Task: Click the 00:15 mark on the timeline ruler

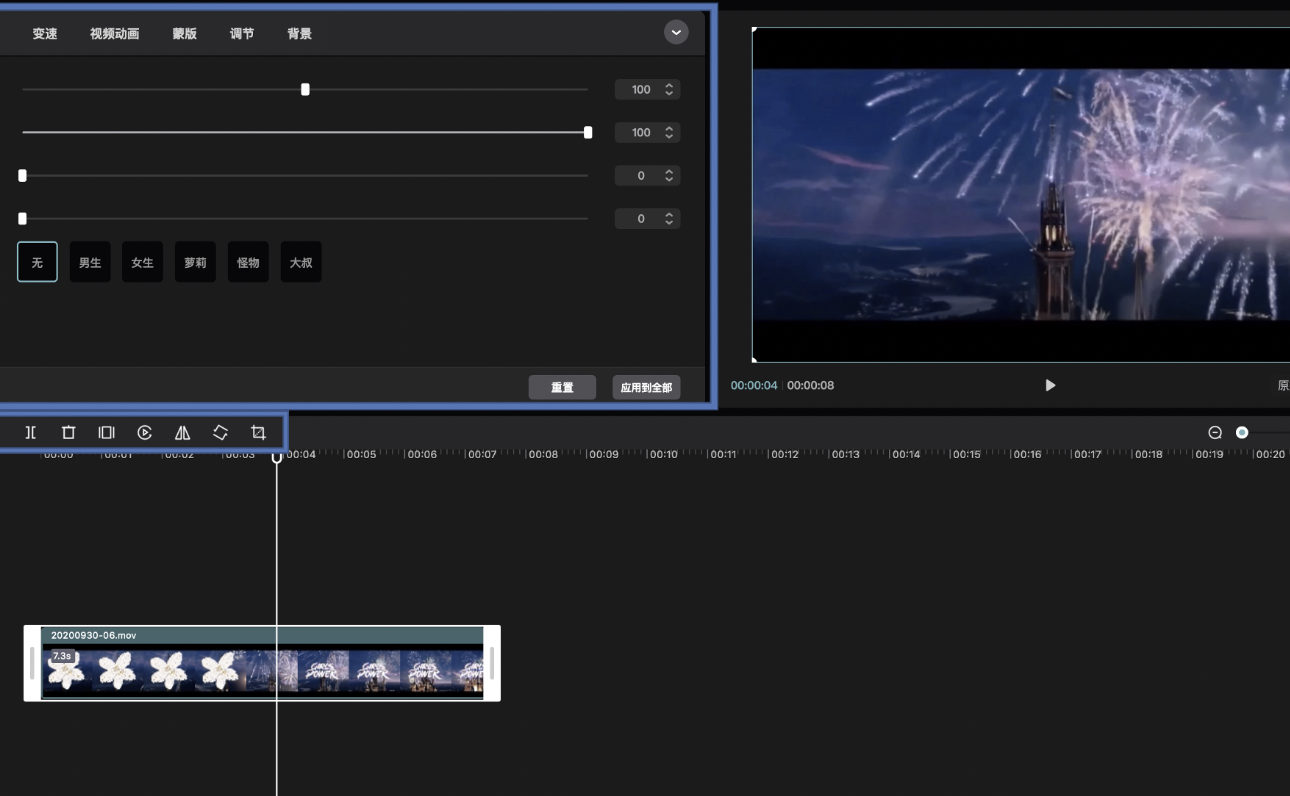Action: [966, 454]
